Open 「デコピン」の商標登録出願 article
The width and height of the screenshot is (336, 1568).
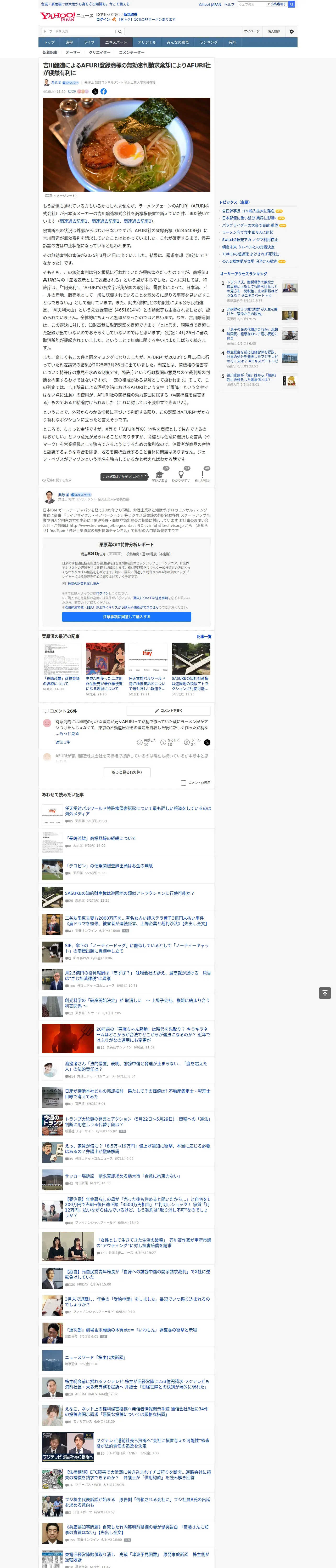click(x=109, y=866)
